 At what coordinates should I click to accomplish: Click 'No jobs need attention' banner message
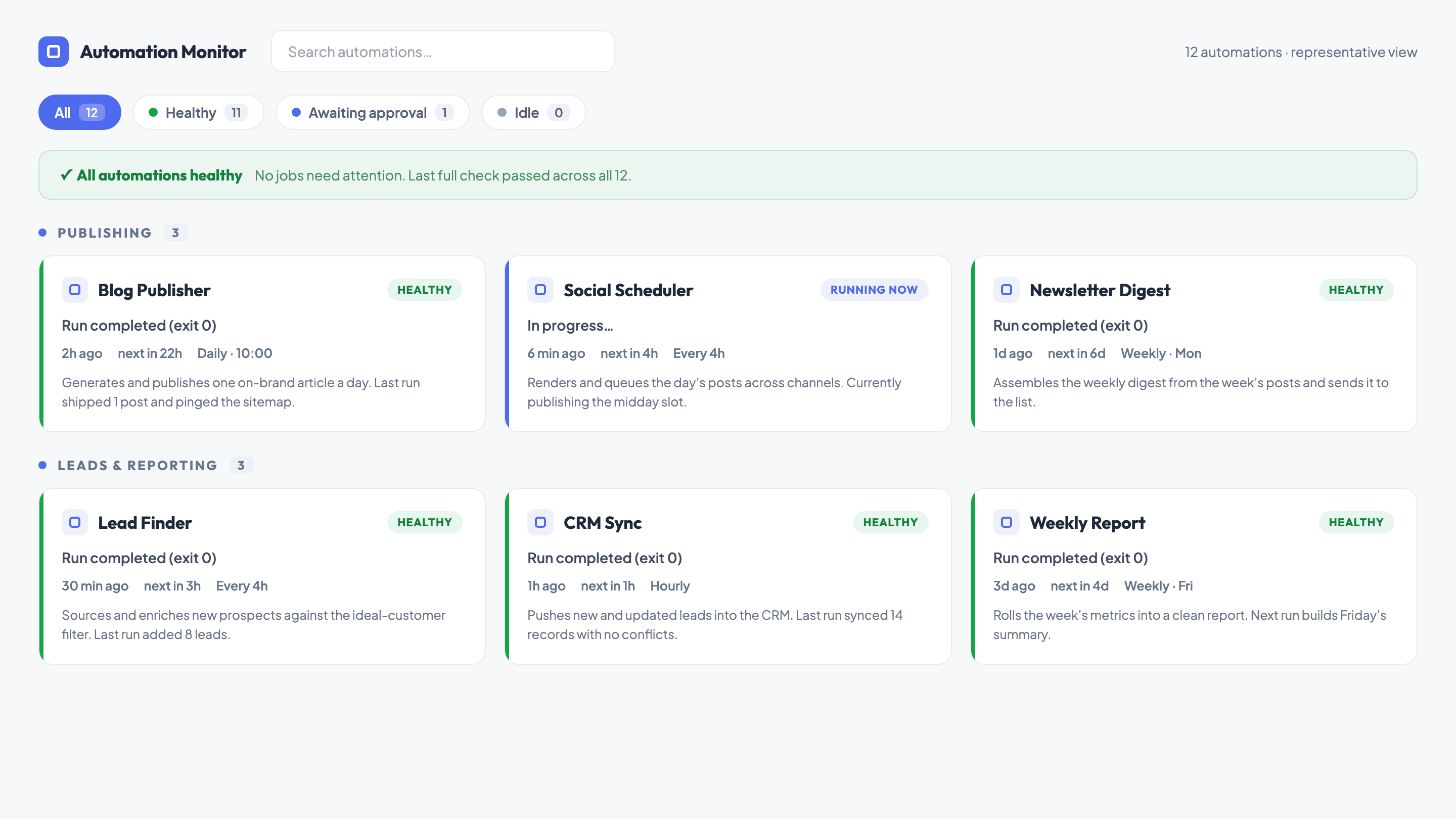[442, 175]
